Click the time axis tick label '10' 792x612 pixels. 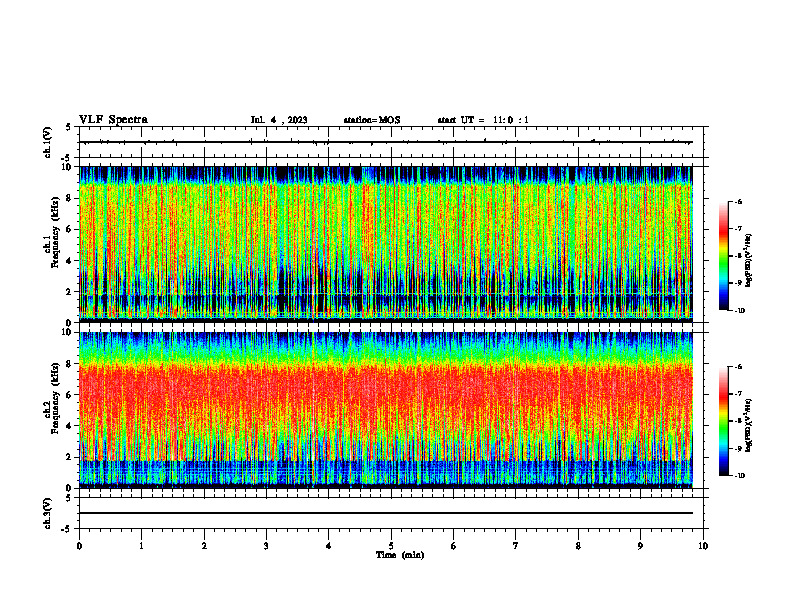coord(703,546)
